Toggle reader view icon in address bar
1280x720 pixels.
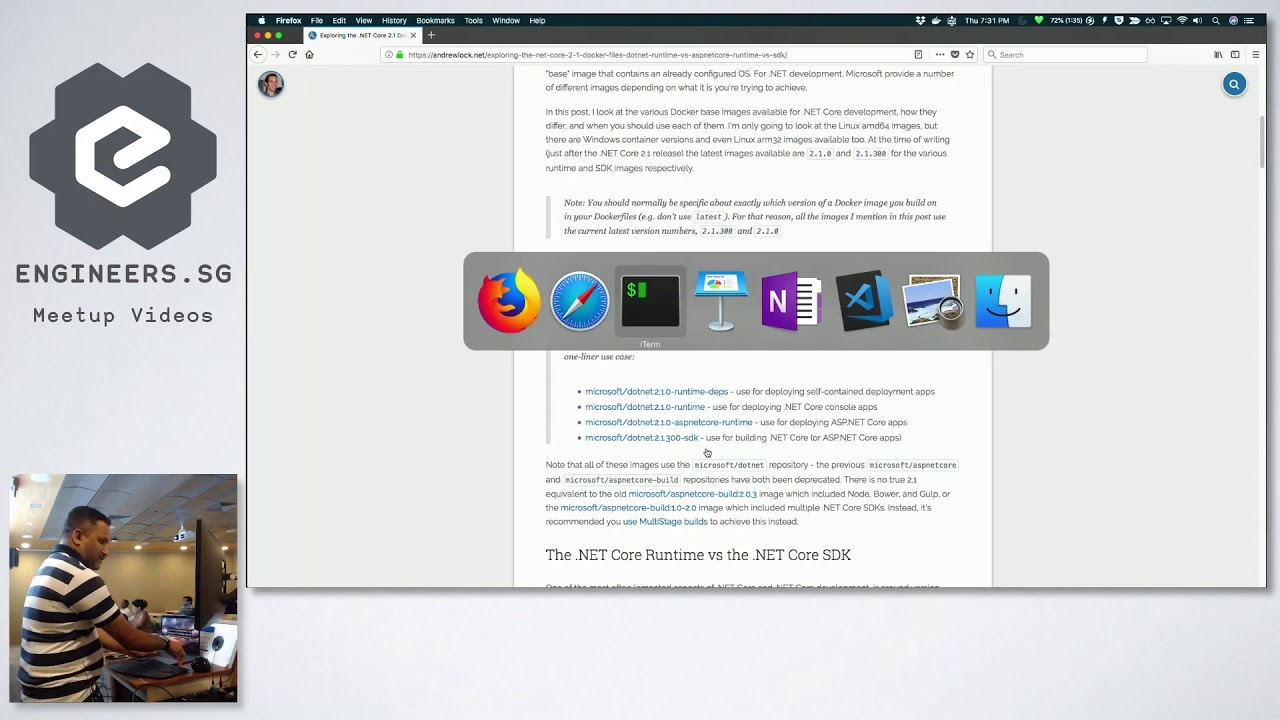click(918, 55)
